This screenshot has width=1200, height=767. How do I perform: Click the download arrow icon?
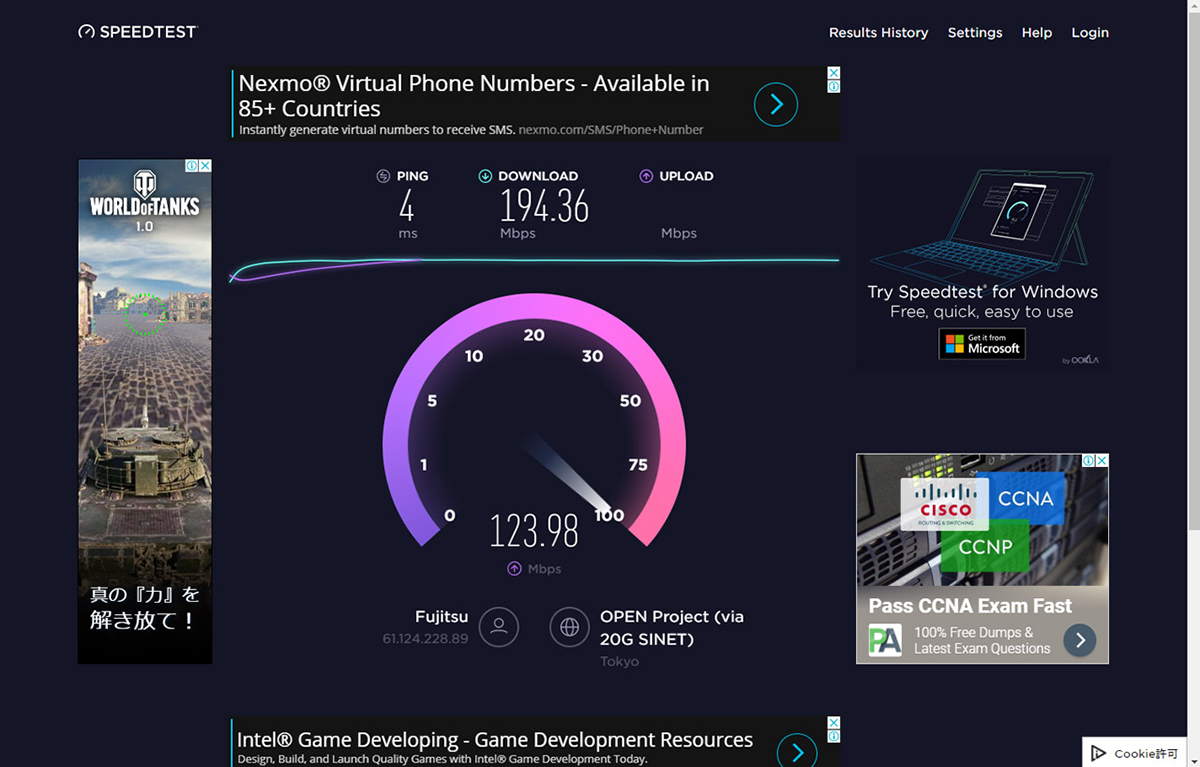[x=485, y=176]
